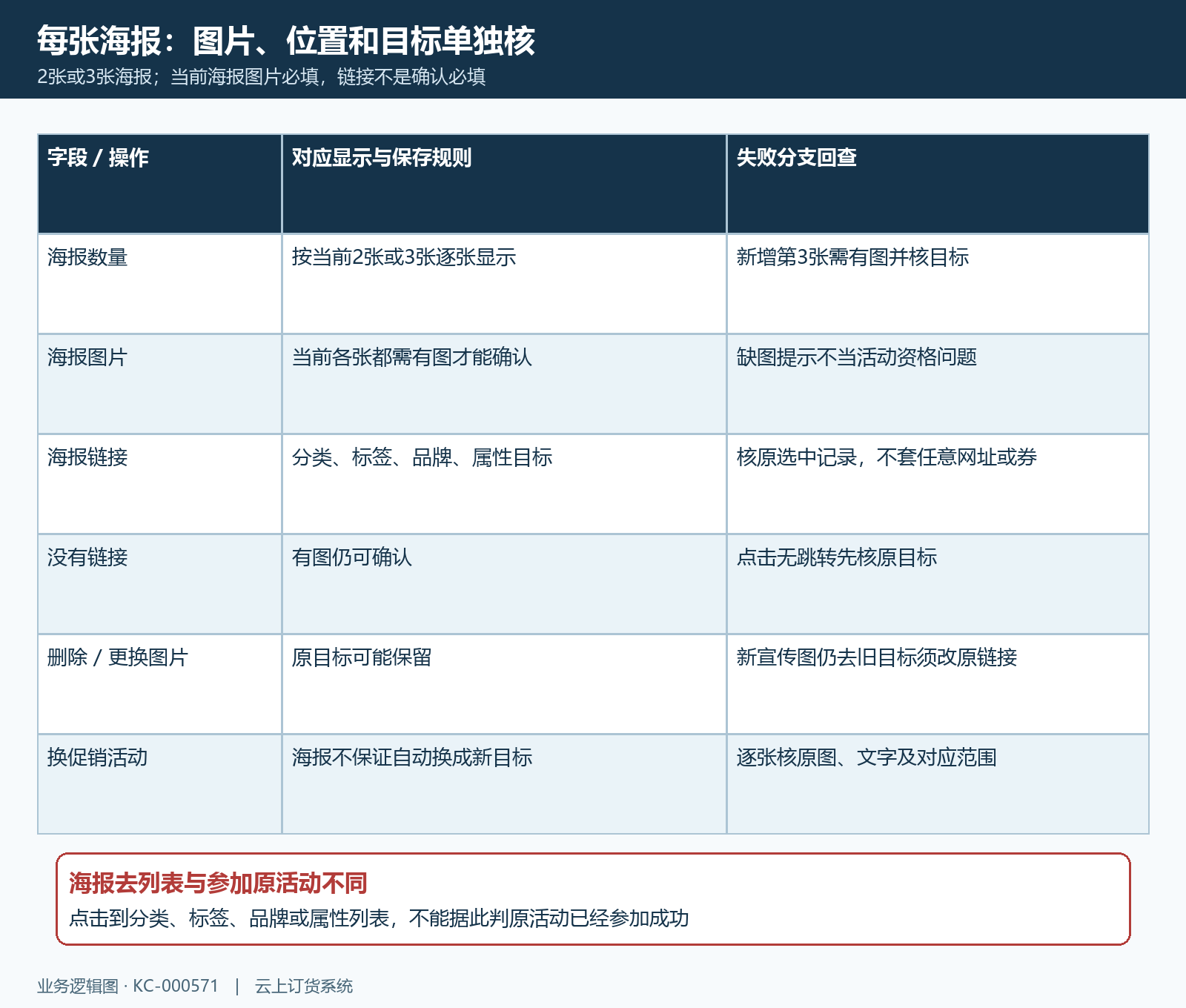This screenshot has height=1008, width=1186.
Task: Click the note text starting with 点击到分类、标签
Action: point(379,918)
